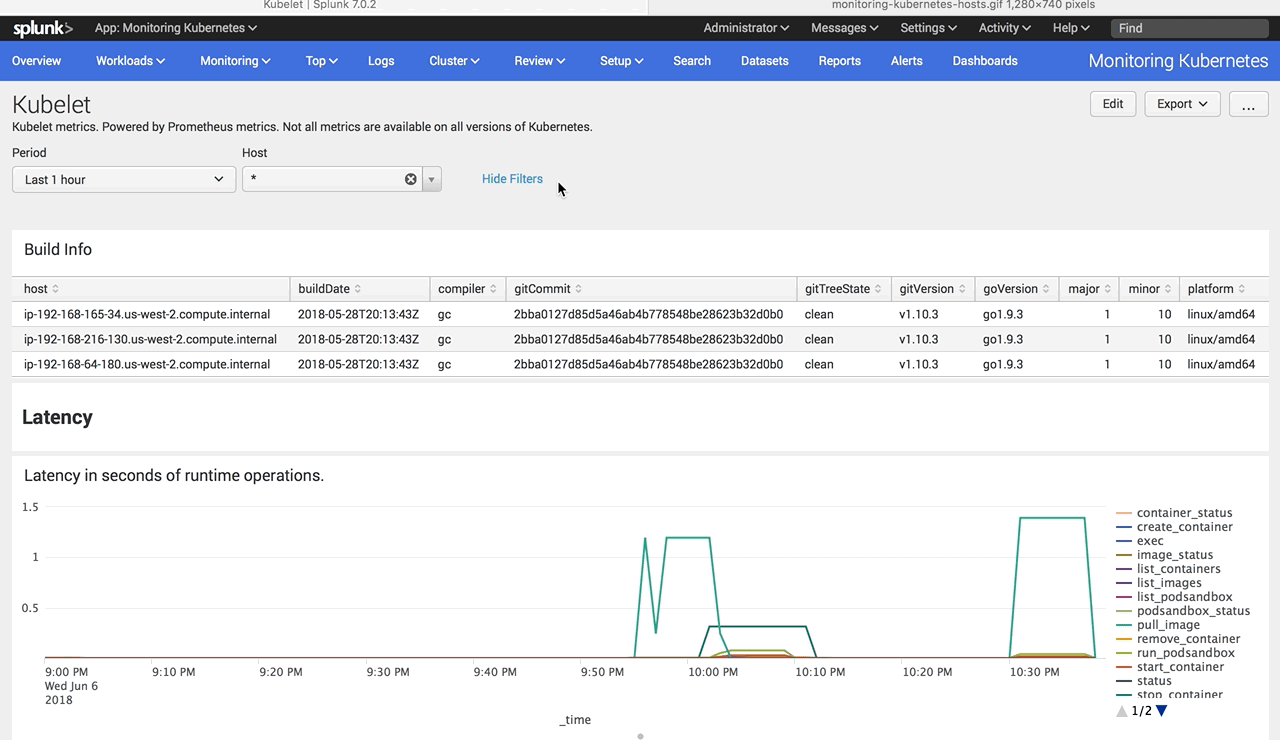Viewport: 1280px width, 740px height.
Task: Open the Alerts page
Action: point(907,61)
